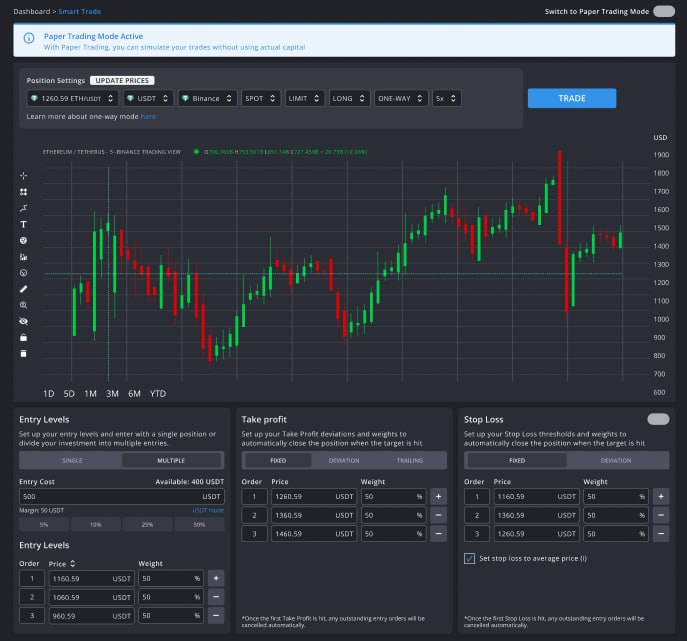
Task: Open the USDT currency dropdown
Action: pyautogui.click(x=148, y=99)
